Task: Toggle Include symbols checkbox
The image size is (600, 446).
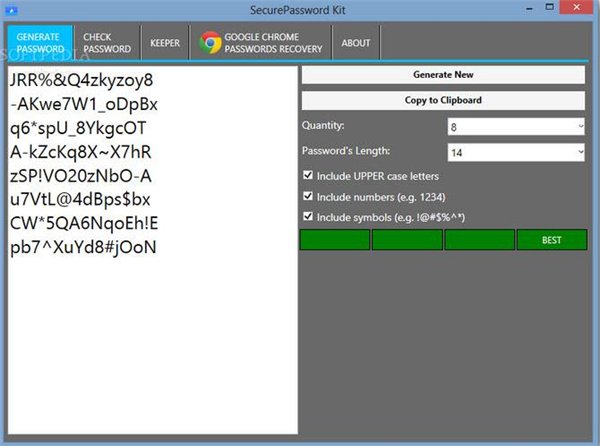Action: pyautogui.click(x=308, y=216)
